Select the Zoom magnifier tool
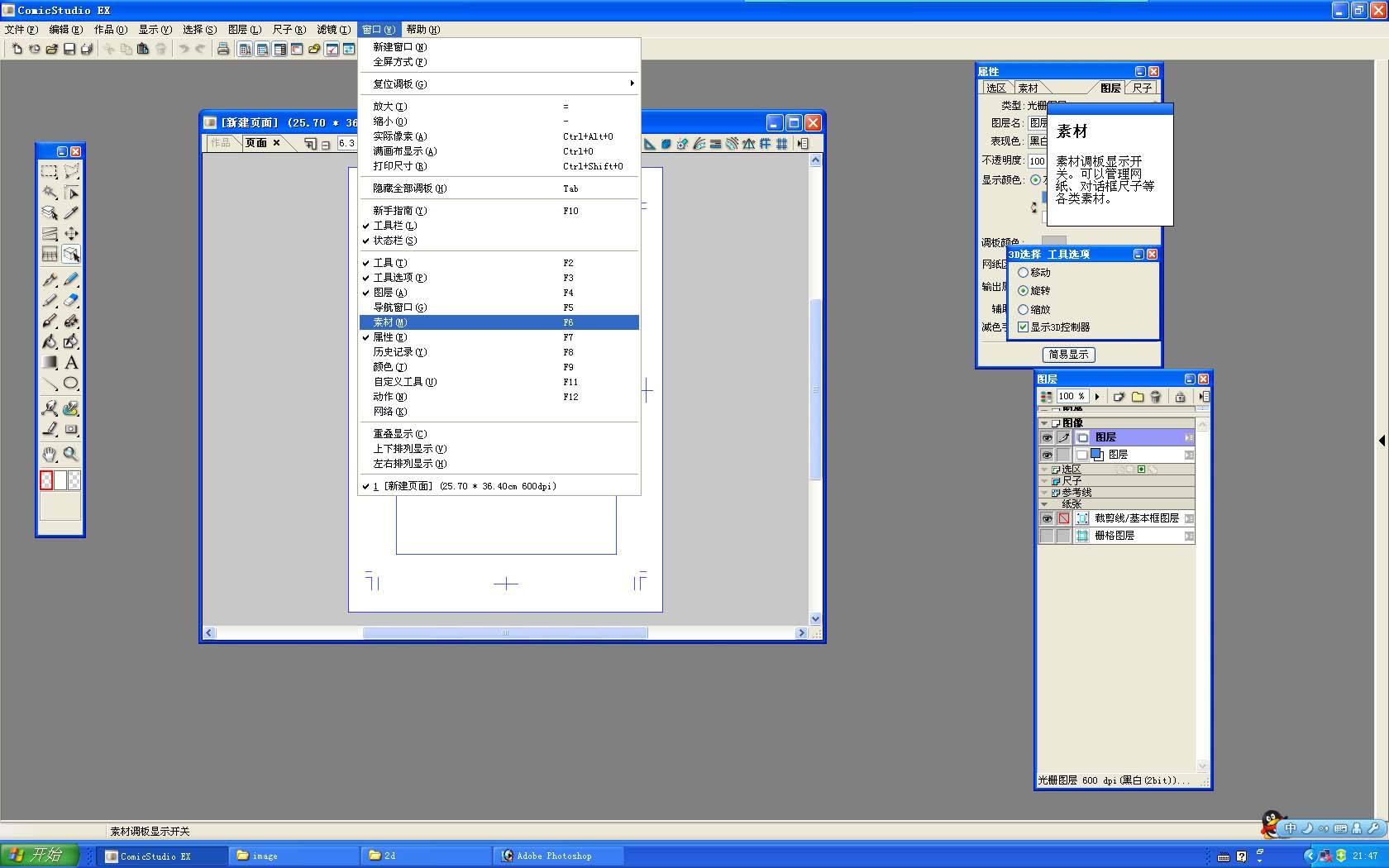The height and width of the screenshot is (868, 1389). pos(71,454)
